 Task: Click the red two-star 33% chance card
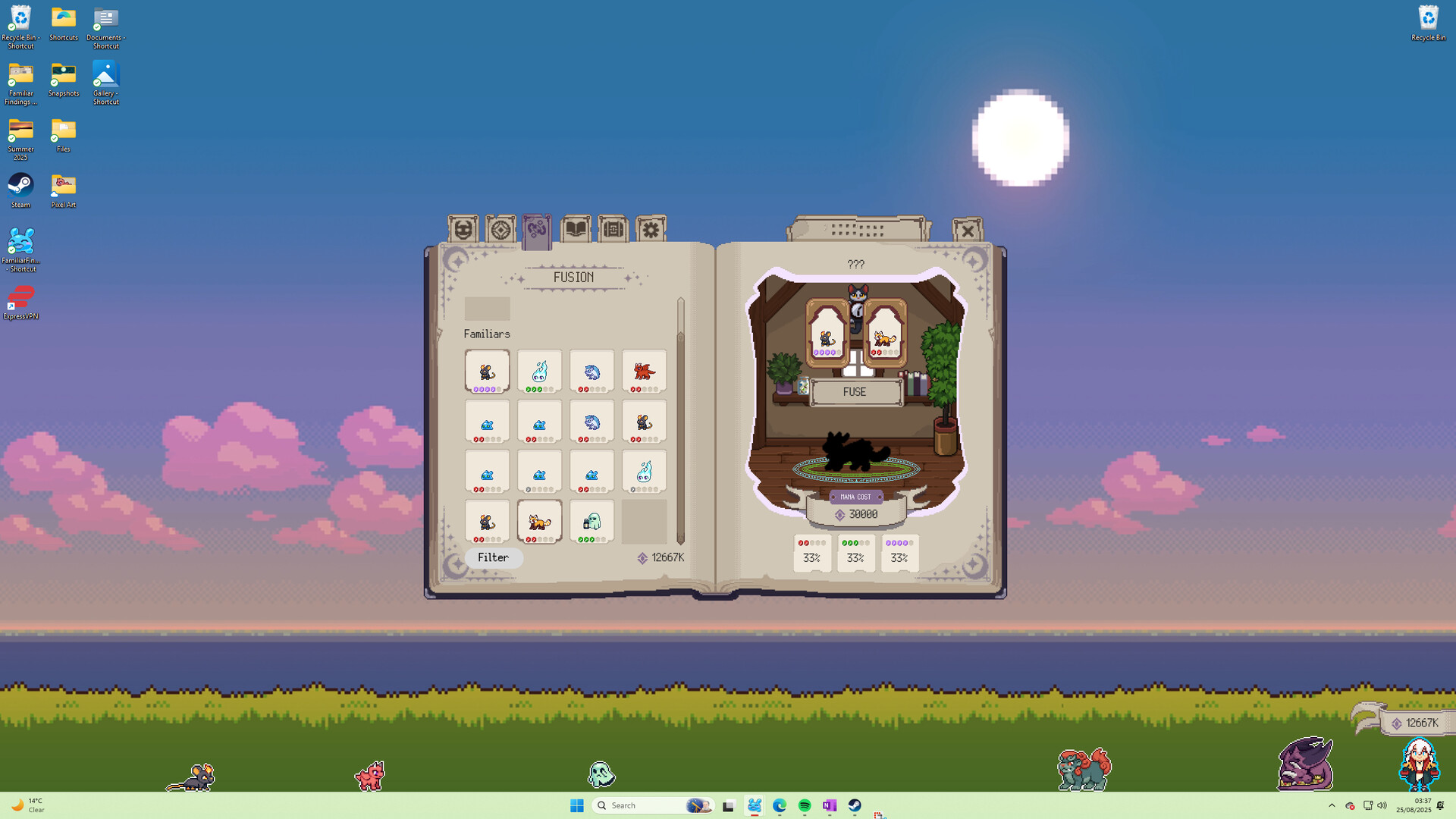[x=811, y=552]
